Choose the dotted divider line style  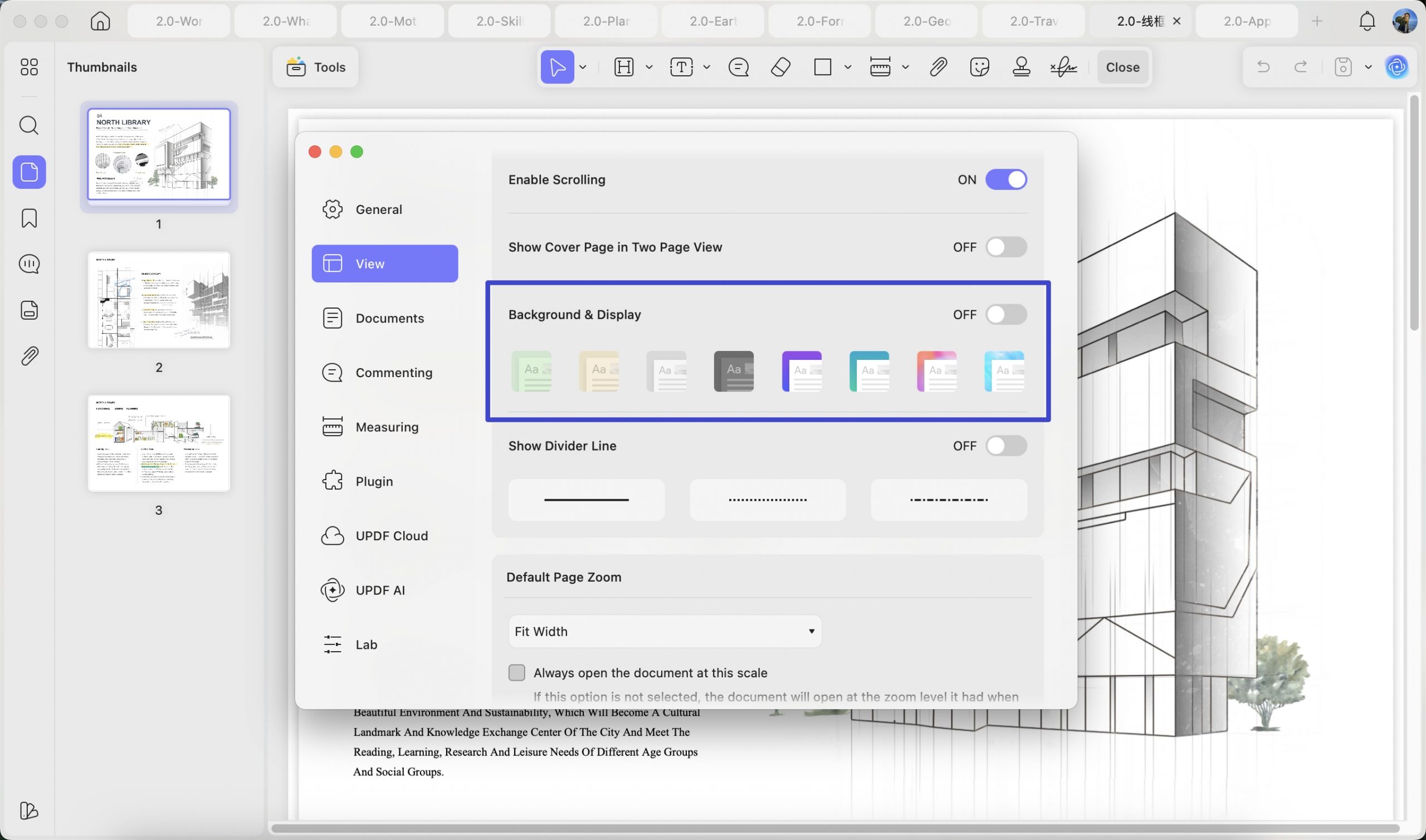coord(768,500)
